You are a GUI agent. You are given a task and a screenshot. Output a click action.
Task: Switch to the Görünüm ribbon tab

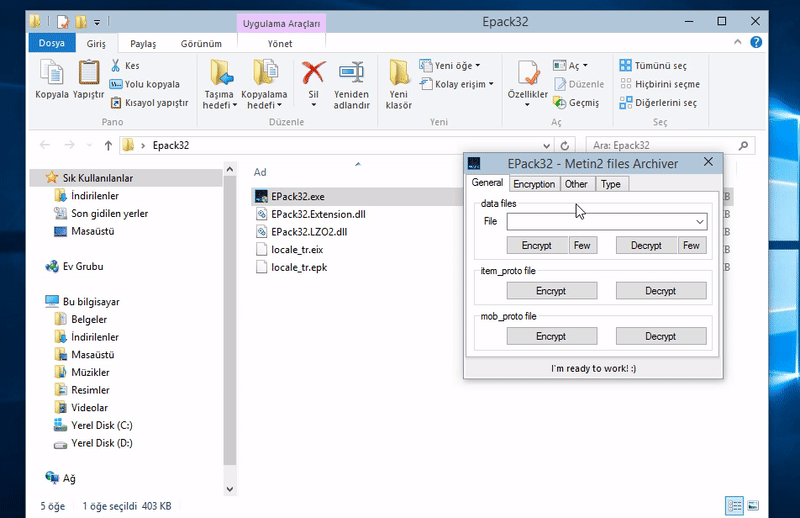click(201, 43)
